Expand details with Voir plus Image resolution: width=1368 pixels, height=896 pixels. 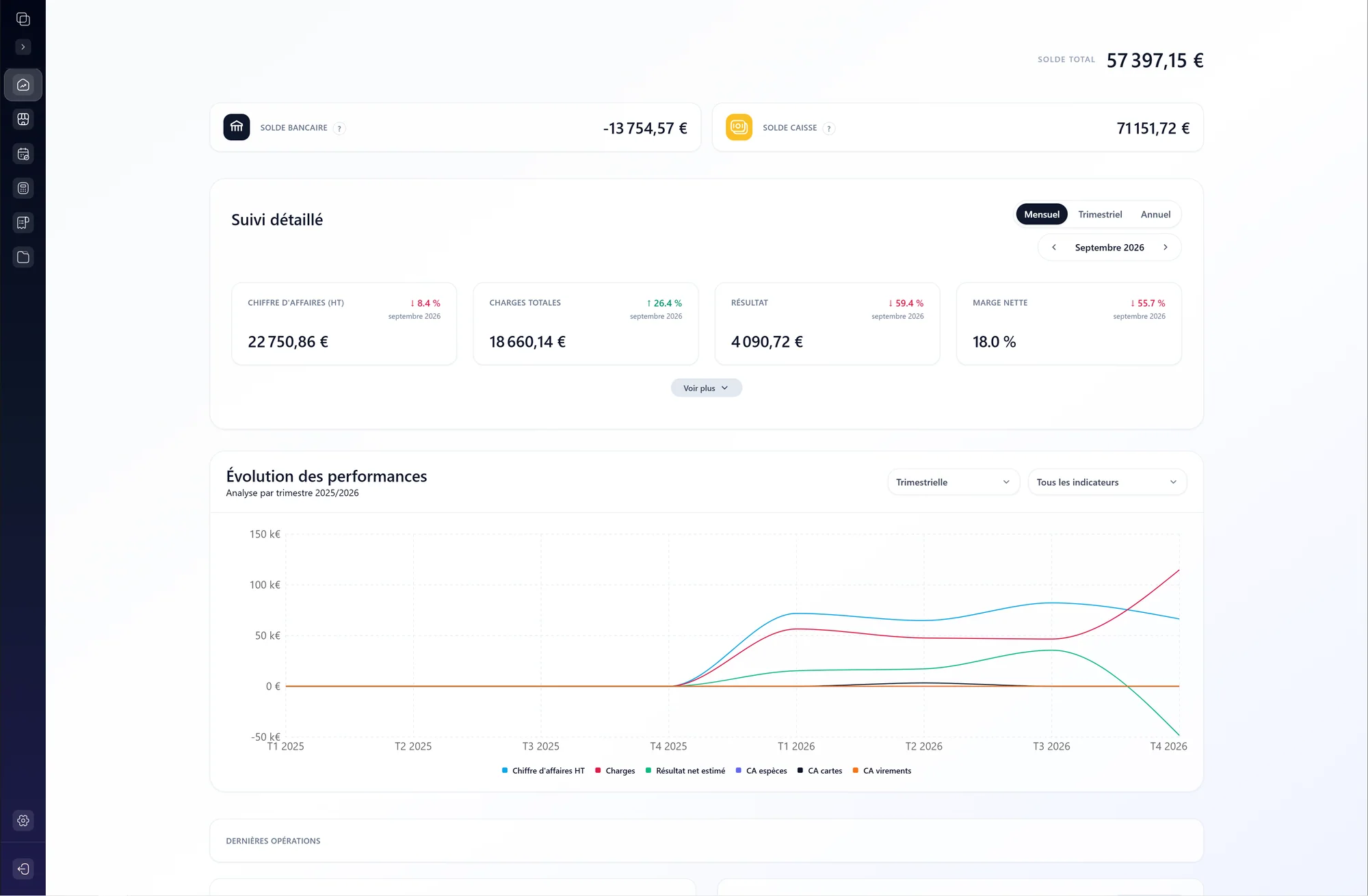click(x=706, y=388)
